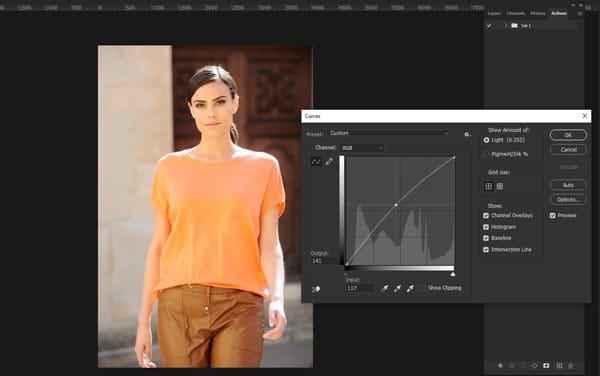Toggle the Set 1 item checkmark
The height and width of the screenshot is (376, 600).
489,26
